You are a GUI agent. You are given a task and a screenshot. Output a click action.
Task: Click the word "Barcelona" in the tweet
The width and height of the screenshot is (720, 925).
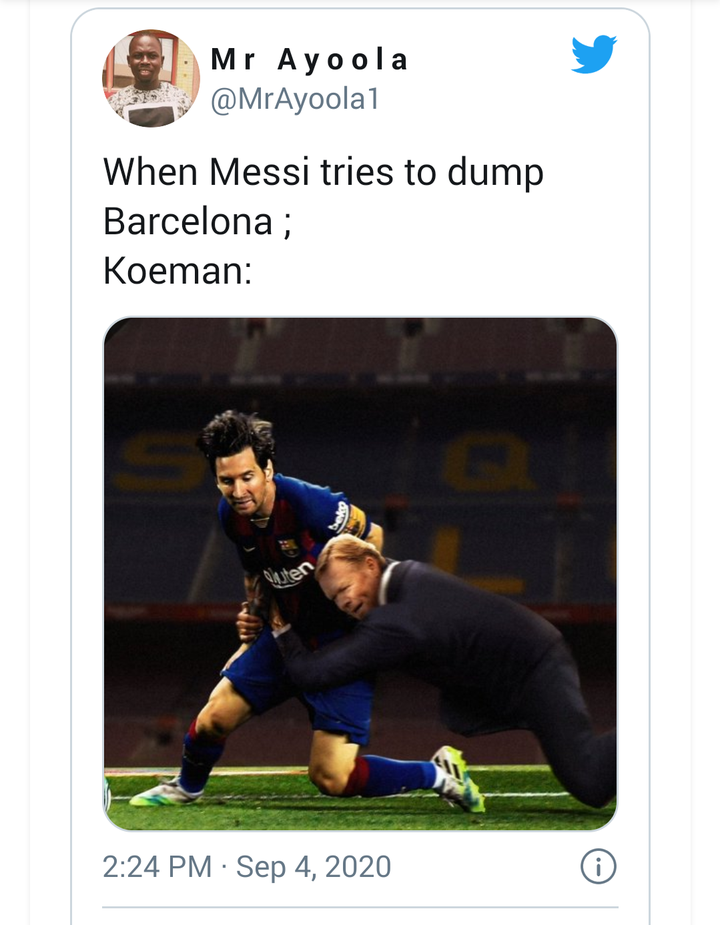click(x=188, y=221)
